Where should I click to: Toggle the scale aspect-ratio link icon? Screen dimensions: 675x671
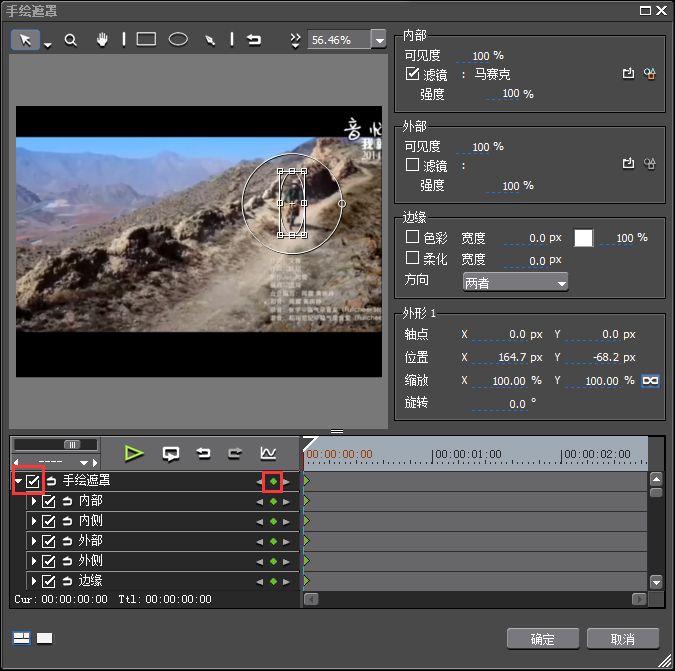click(650, 381)
